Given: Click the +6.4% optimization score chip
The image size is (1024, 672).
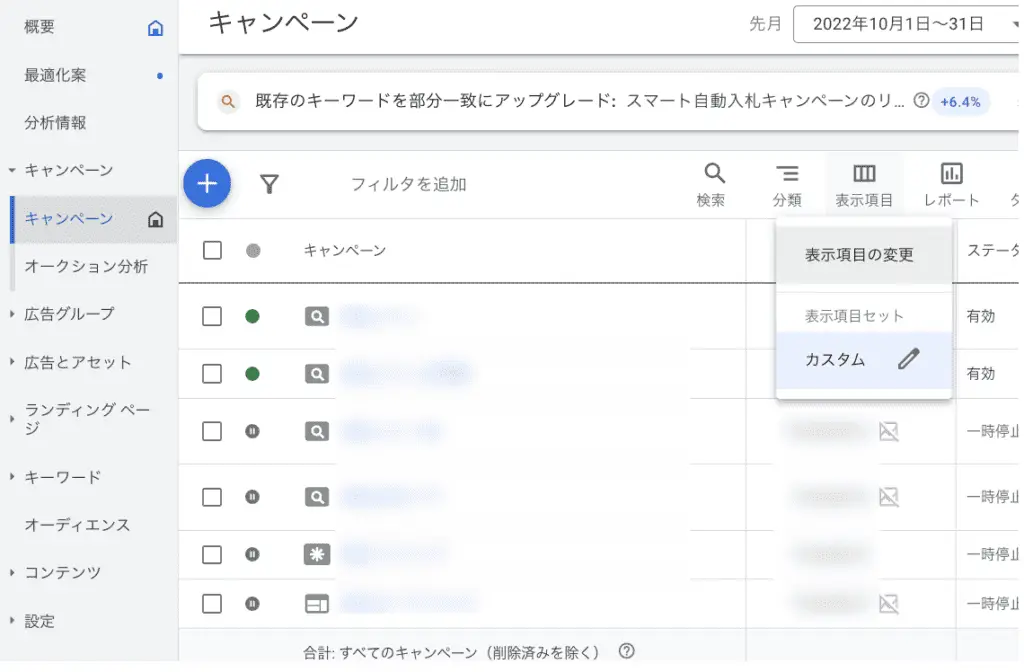Looking at the screenshot, I should (961, 102).
